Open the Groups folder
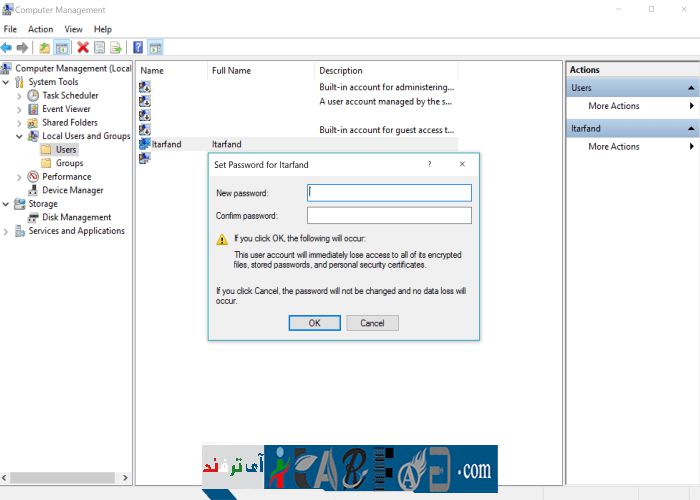Image resolution: width=700 pixels, height=500 pixels. (69, 163)
